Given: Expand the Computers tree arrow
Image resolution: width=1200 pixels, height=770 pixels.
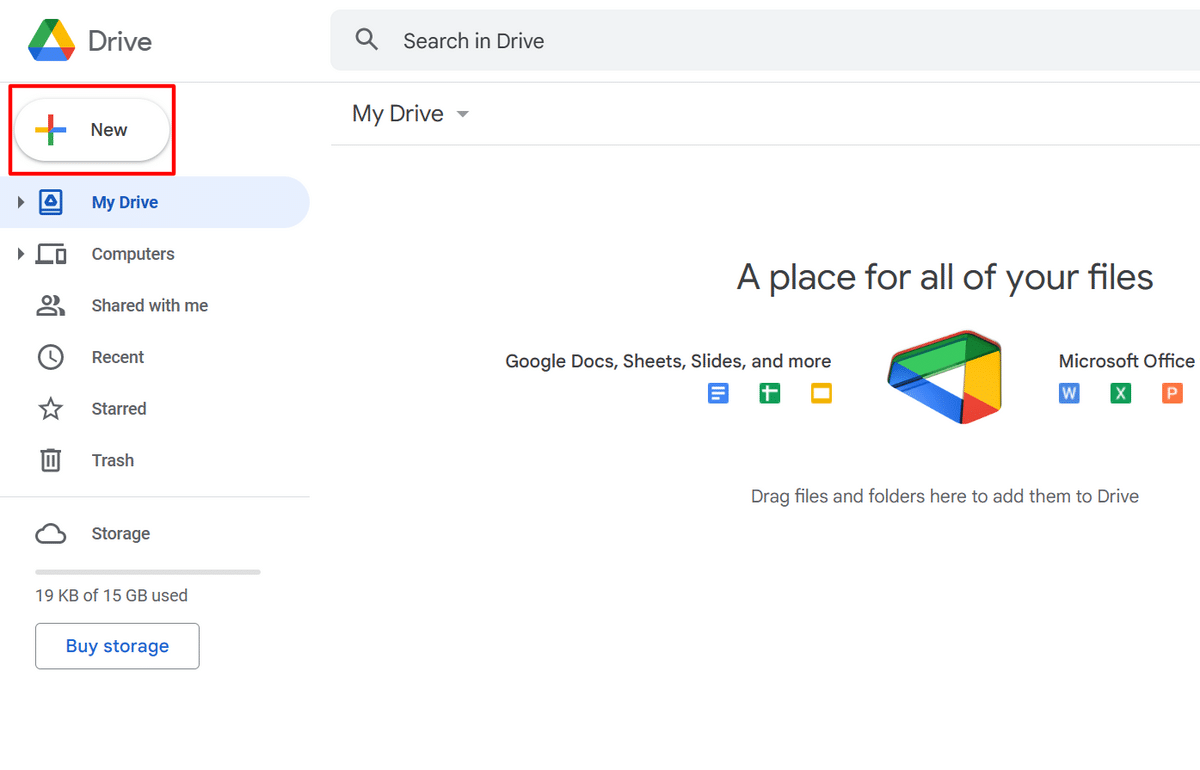Looking at the screenshot, I should 20,255.
